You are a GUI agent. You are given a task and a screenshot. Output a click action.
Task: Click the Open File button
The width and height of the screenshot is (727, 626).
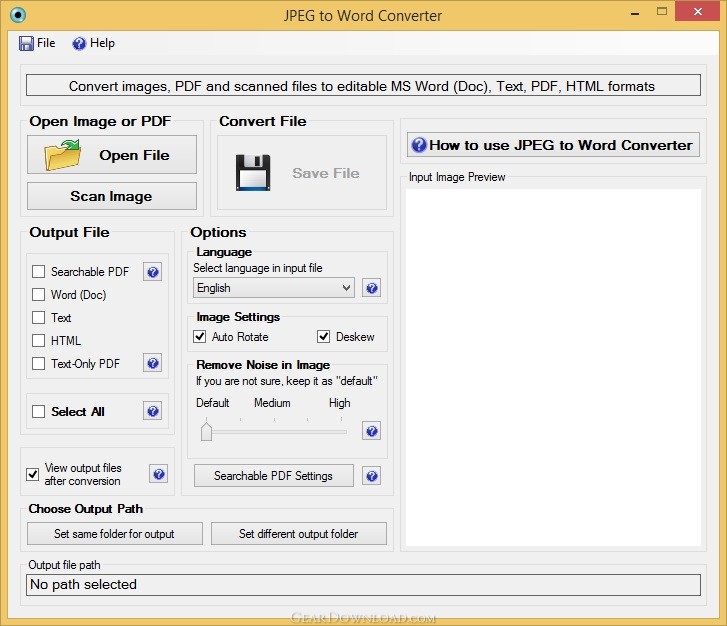click(x=112, y=155)
